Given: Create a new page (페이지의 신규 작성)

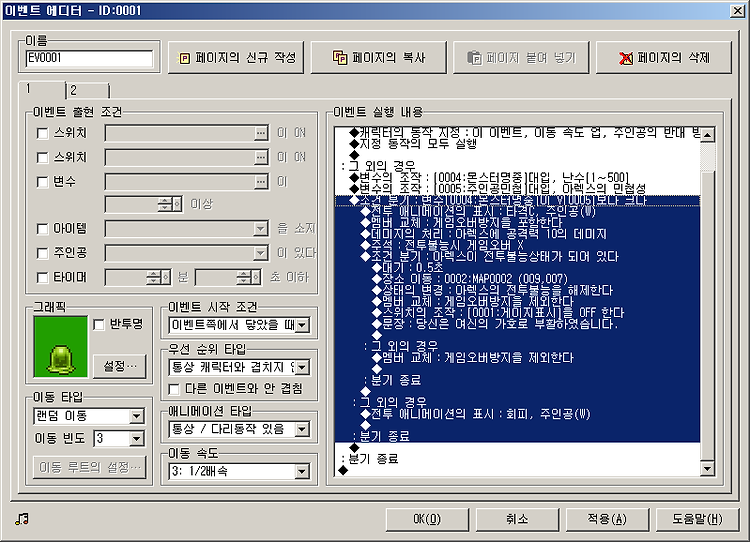Looking at the screenshot, I should click(x=236, y=57).
